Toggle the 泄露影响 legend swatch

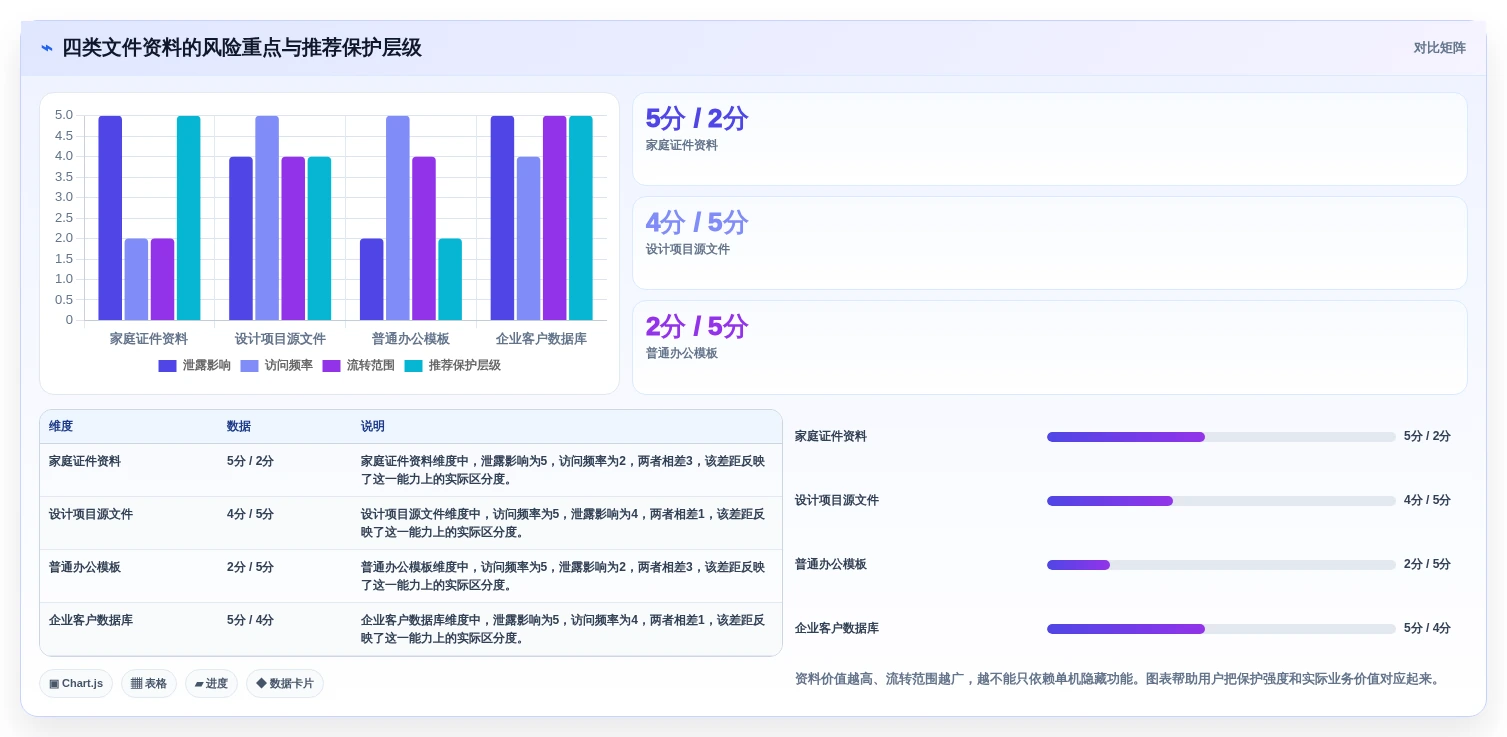tap(167, 366)
